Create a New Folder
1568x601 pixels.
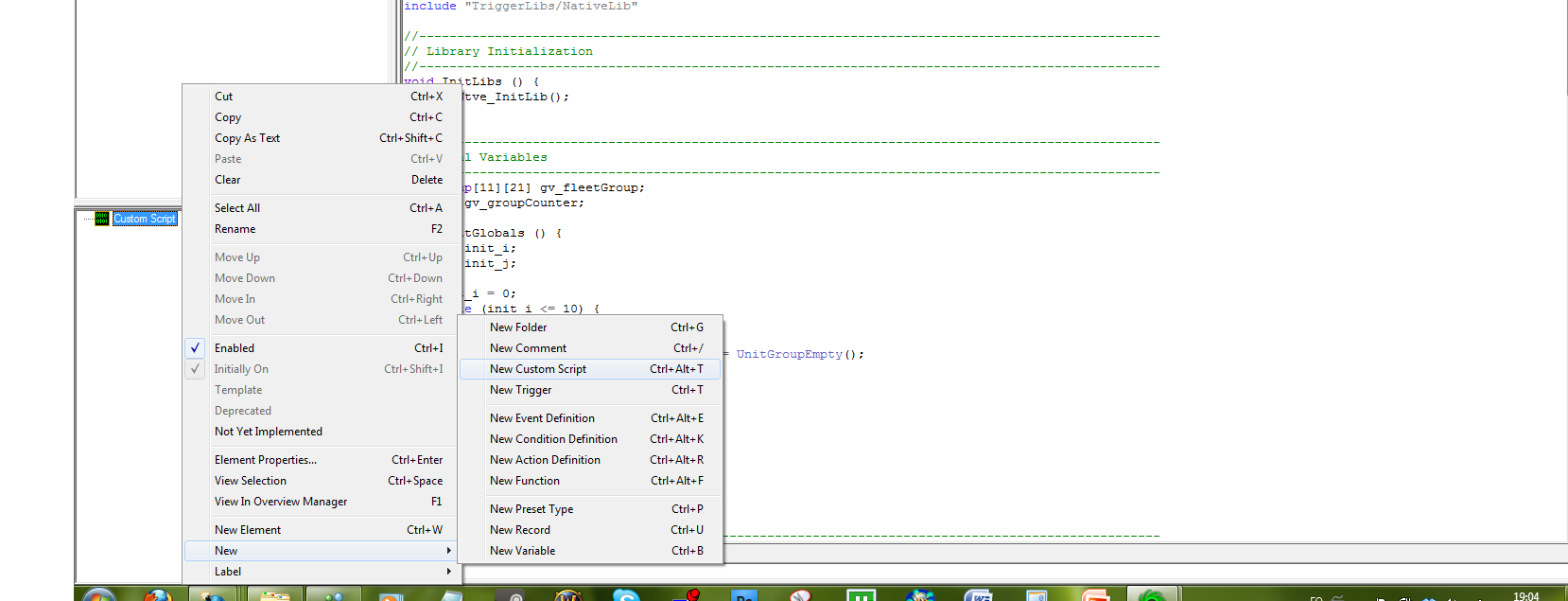590,327
